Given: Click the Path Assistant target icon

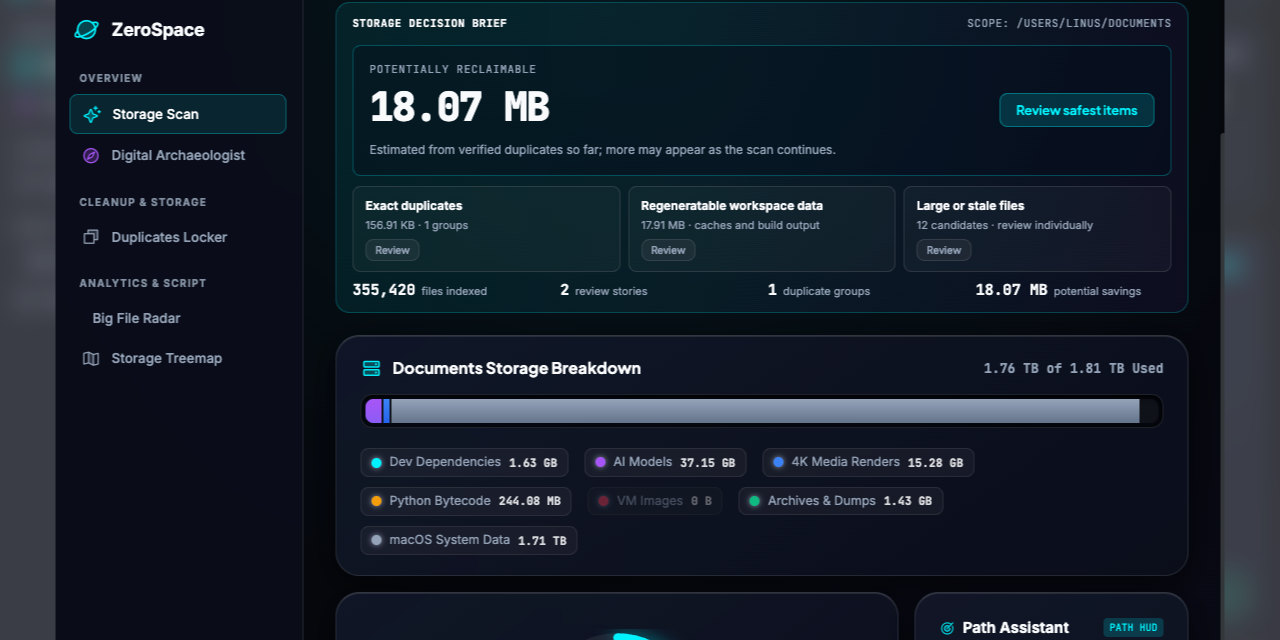Looking at the screenshot, I should [947, 628].
